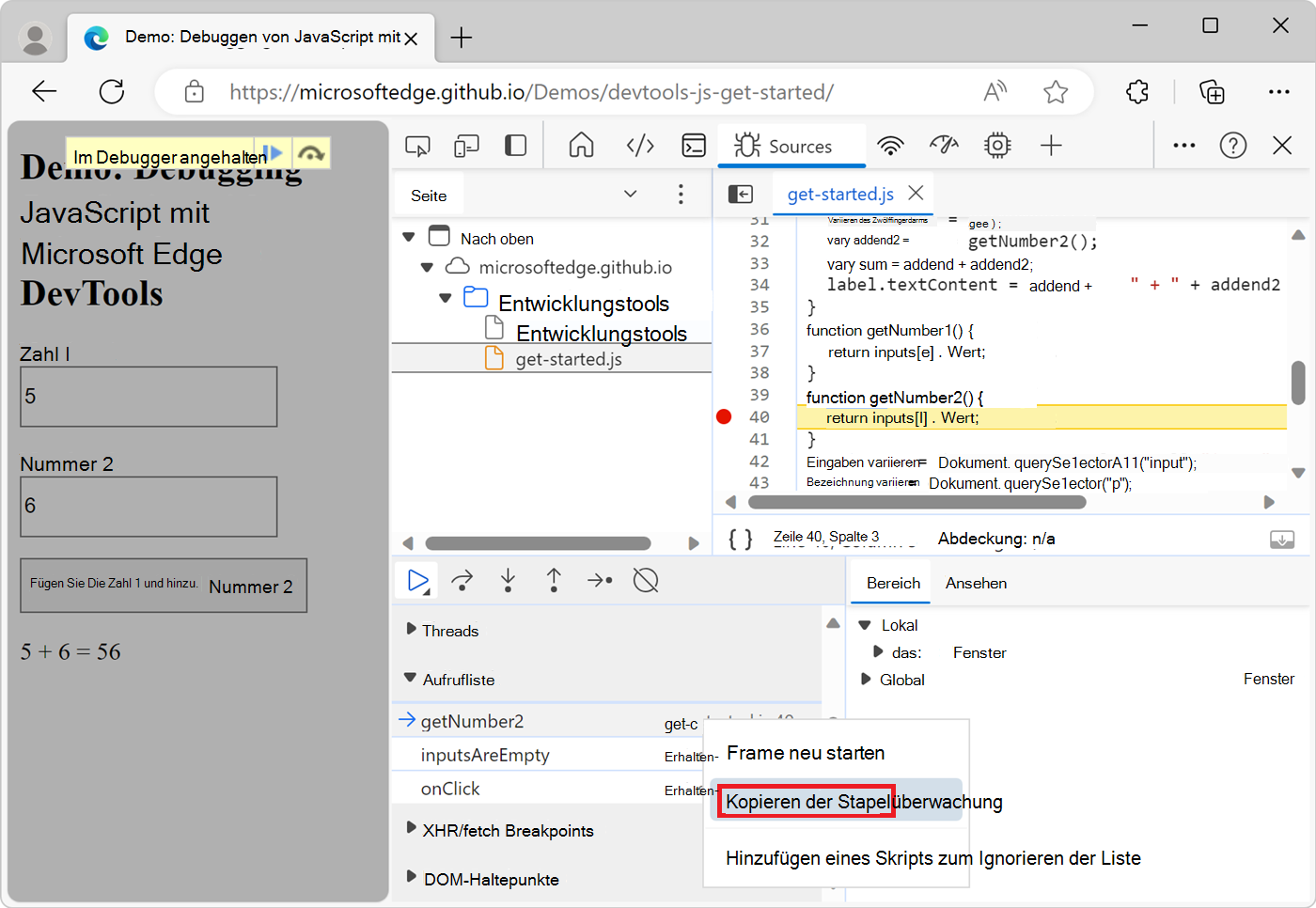Open the Elements tool icon
The width and height of the screenshot is (1316, 908).
click(x=640, y=146)
